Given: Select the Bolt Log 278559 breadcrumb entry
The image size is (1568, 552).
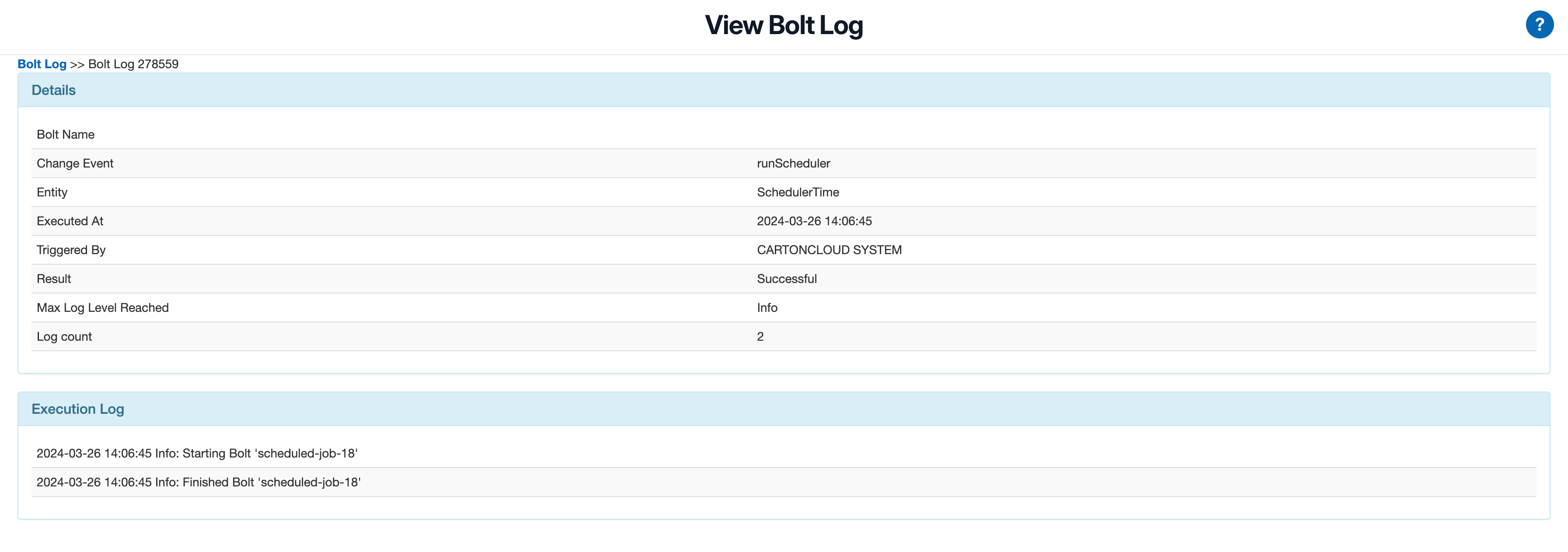Looking at the screenshot, I should click(133, 63).
